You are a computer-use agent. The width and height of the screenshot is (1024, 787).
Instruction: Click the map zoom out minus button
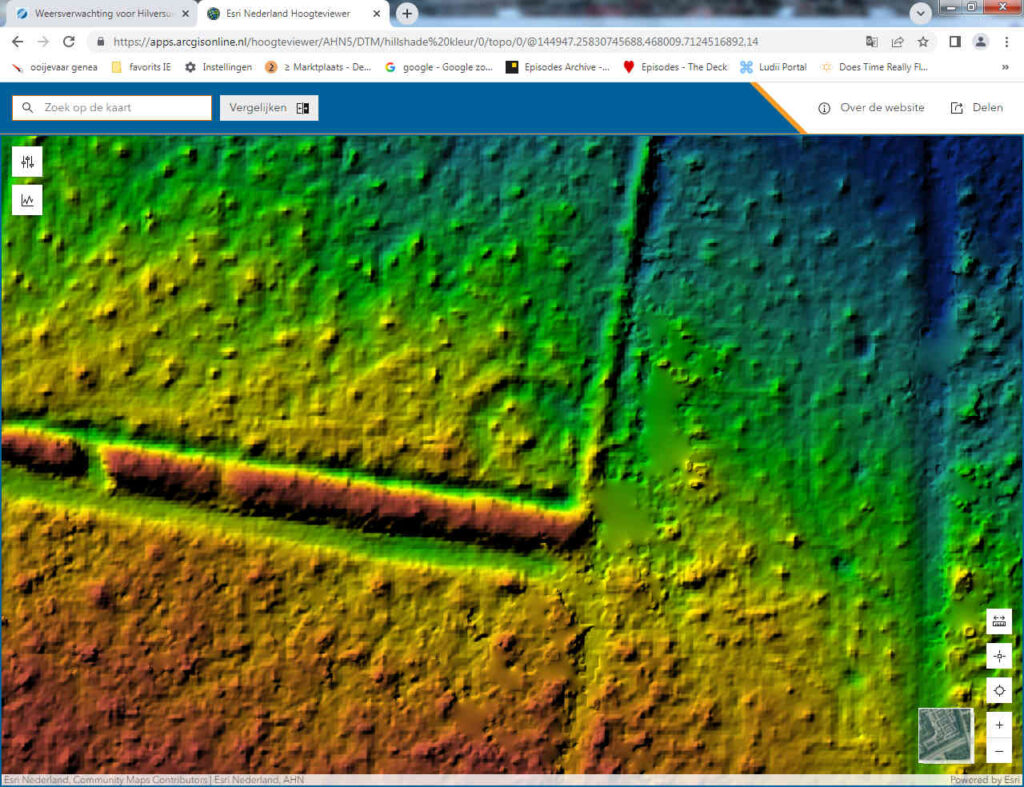tap(998, 751)
